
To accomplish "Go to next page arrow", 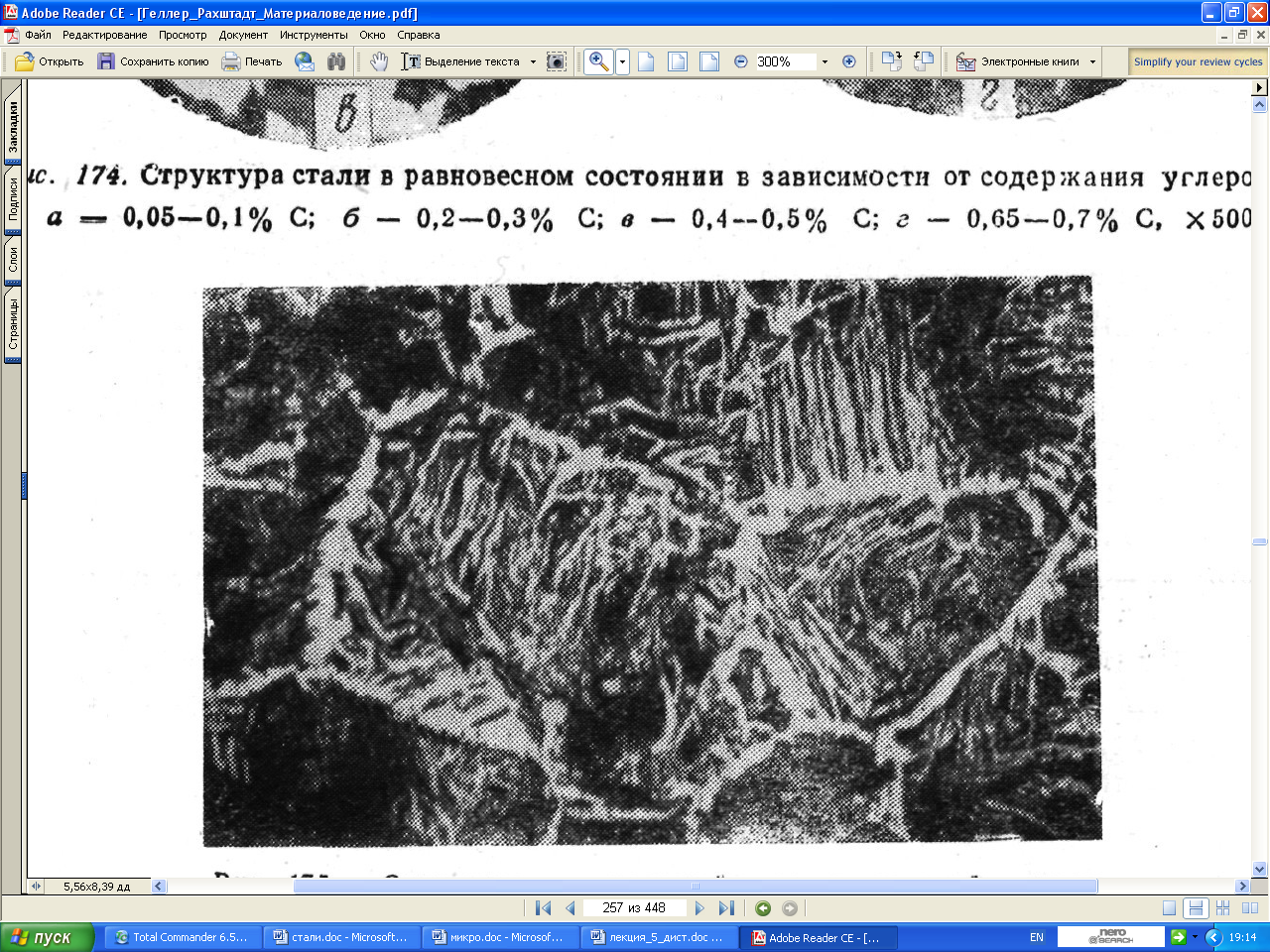I will pos(699,907).
